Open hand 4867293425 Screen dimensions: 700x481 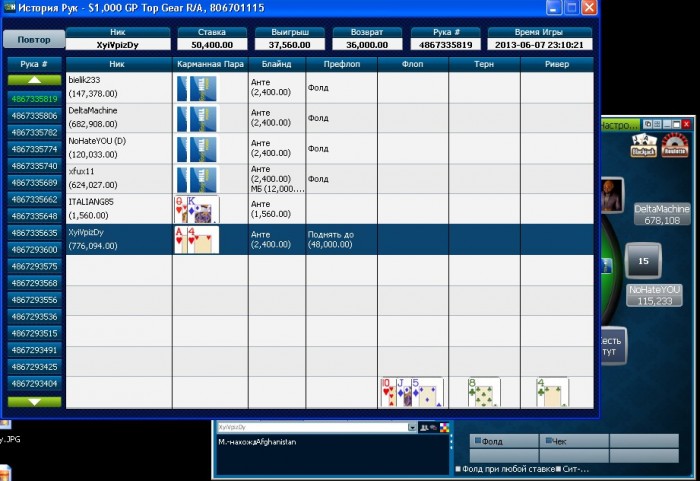click(34, 367)
